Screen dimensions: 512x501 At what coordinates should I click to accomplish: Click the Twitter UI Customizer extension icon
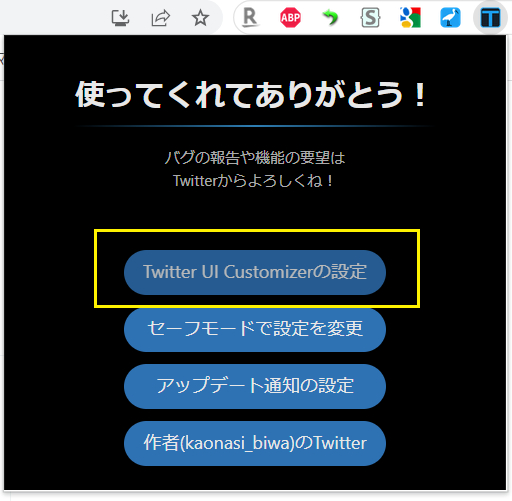coord(490,17)
